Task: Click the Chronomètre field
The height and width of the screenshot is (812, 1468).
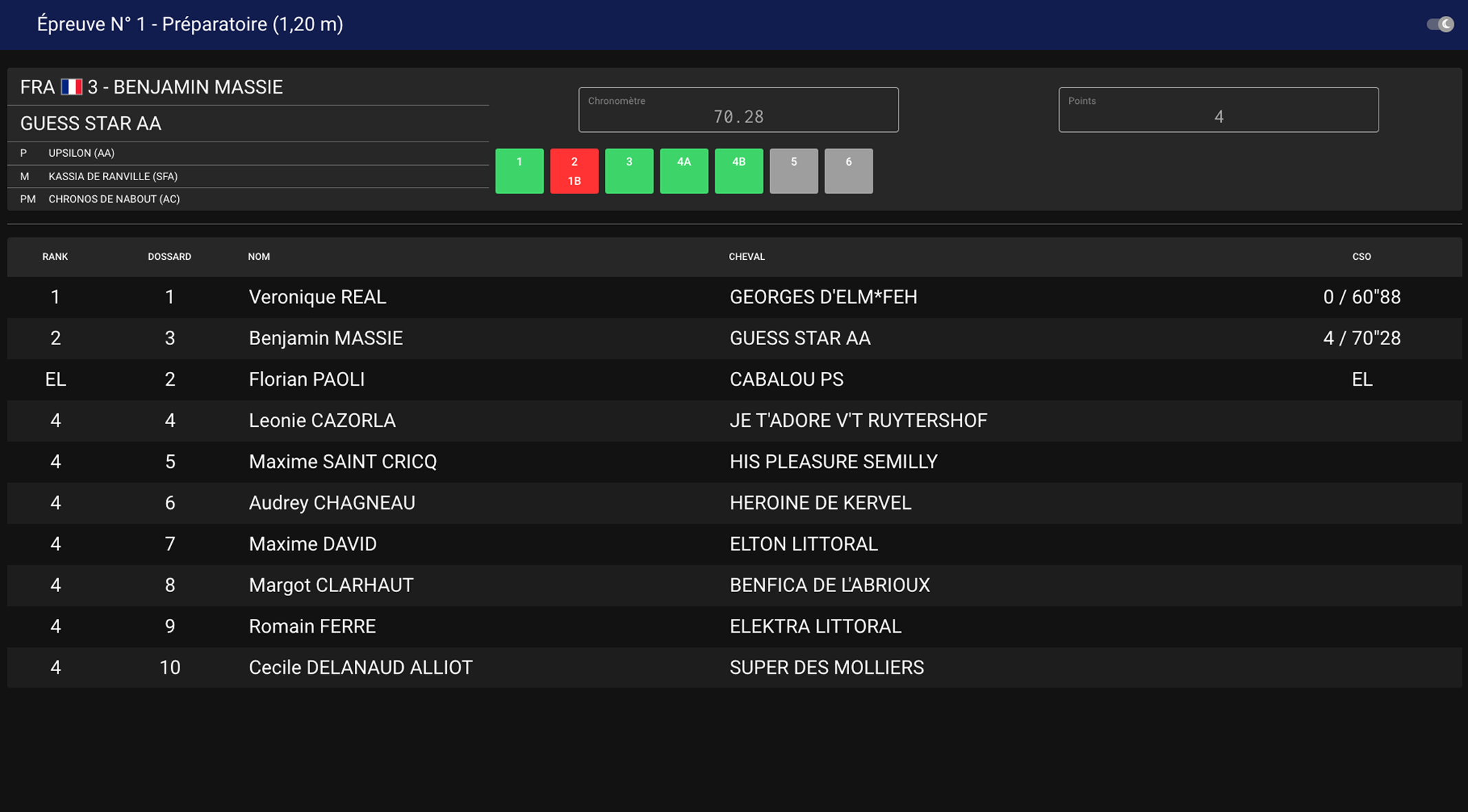Action: (738, 110)
